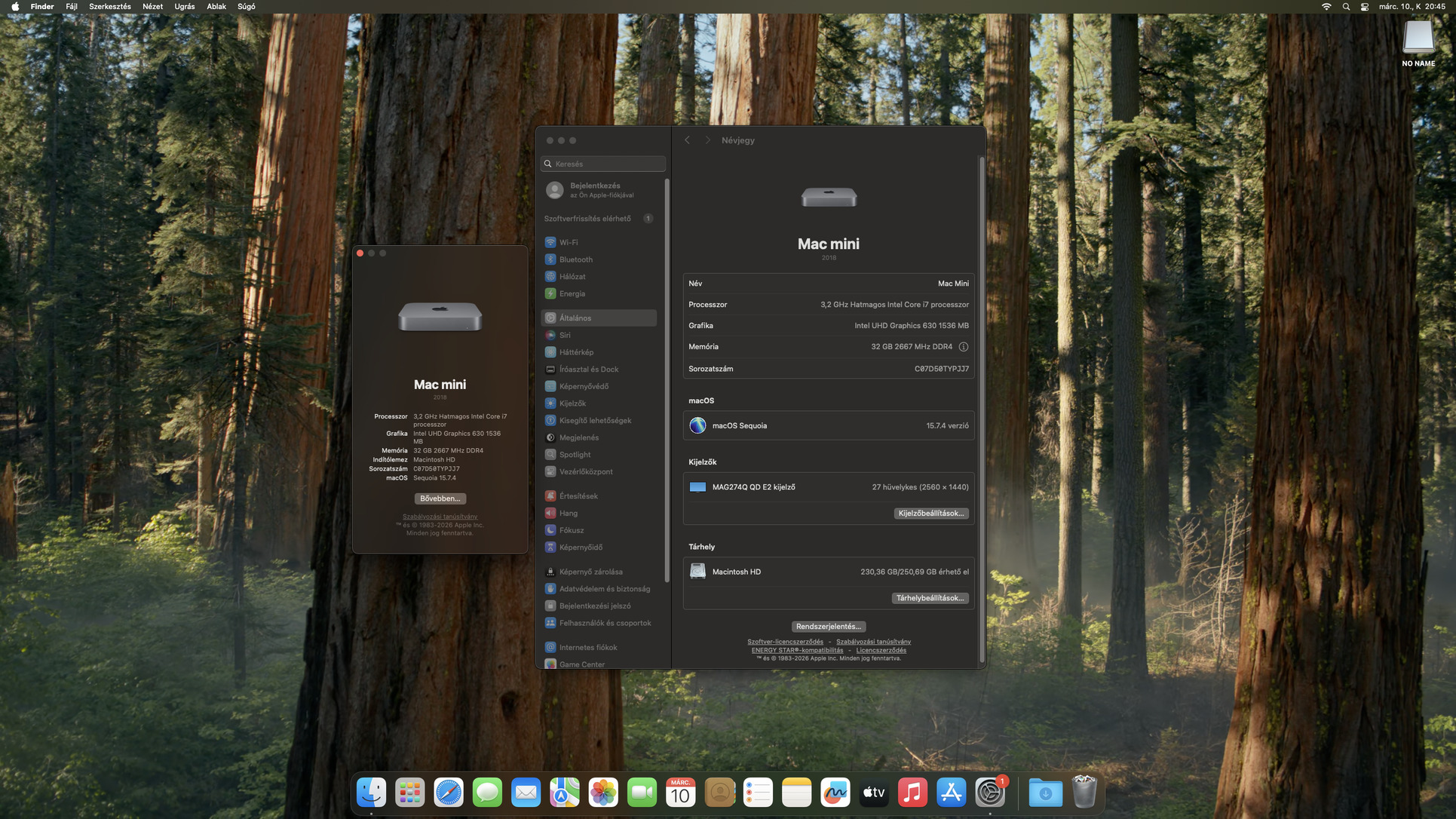The height and width of the screenshot is (819, 1456).
Task: Open Freeform app in the Dock
Action: click(x=835, y=793)
